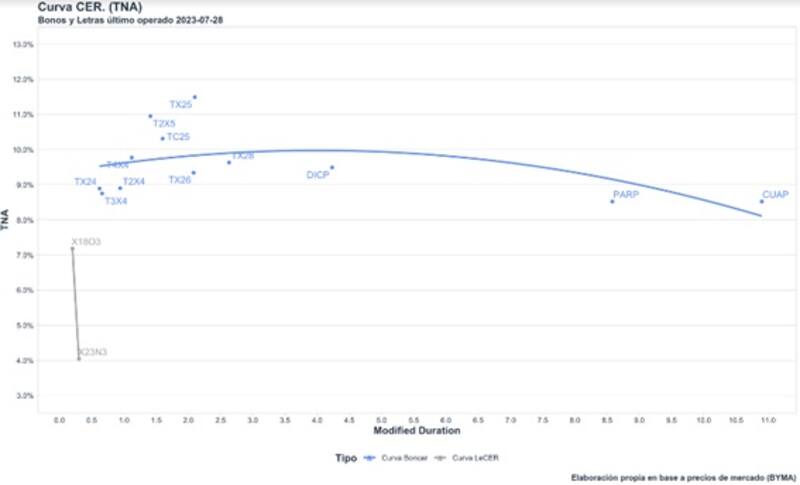This screenshot has height=485, width=800.
Task: Select the T3X4 point label
Action: click(x=116, y=201)
